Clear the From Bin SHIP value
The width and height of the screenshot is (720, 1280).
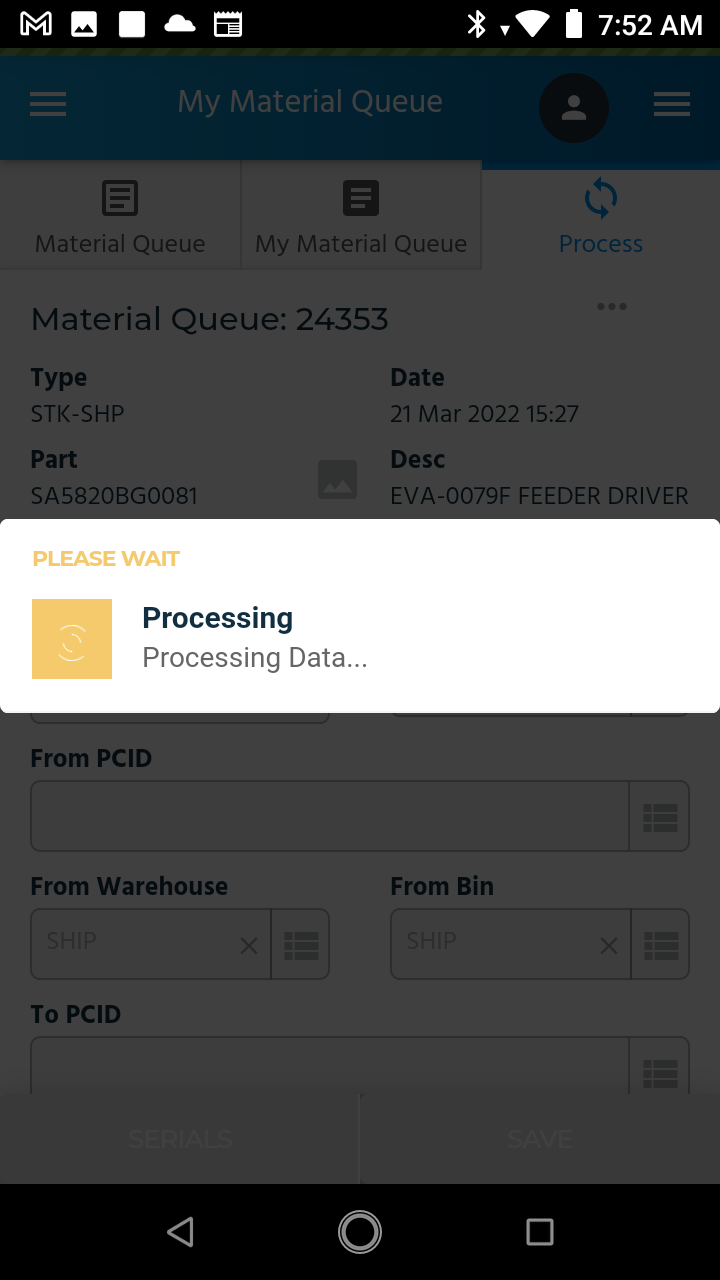pos(608,945)
